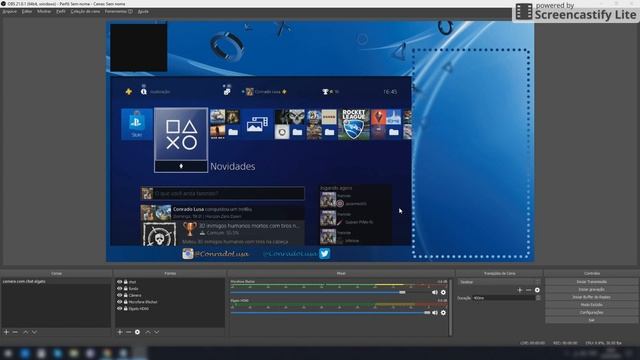Adjust the Duração spinner arrows
The height and width of the screenshot is (360, 640).
pos(538,298)
